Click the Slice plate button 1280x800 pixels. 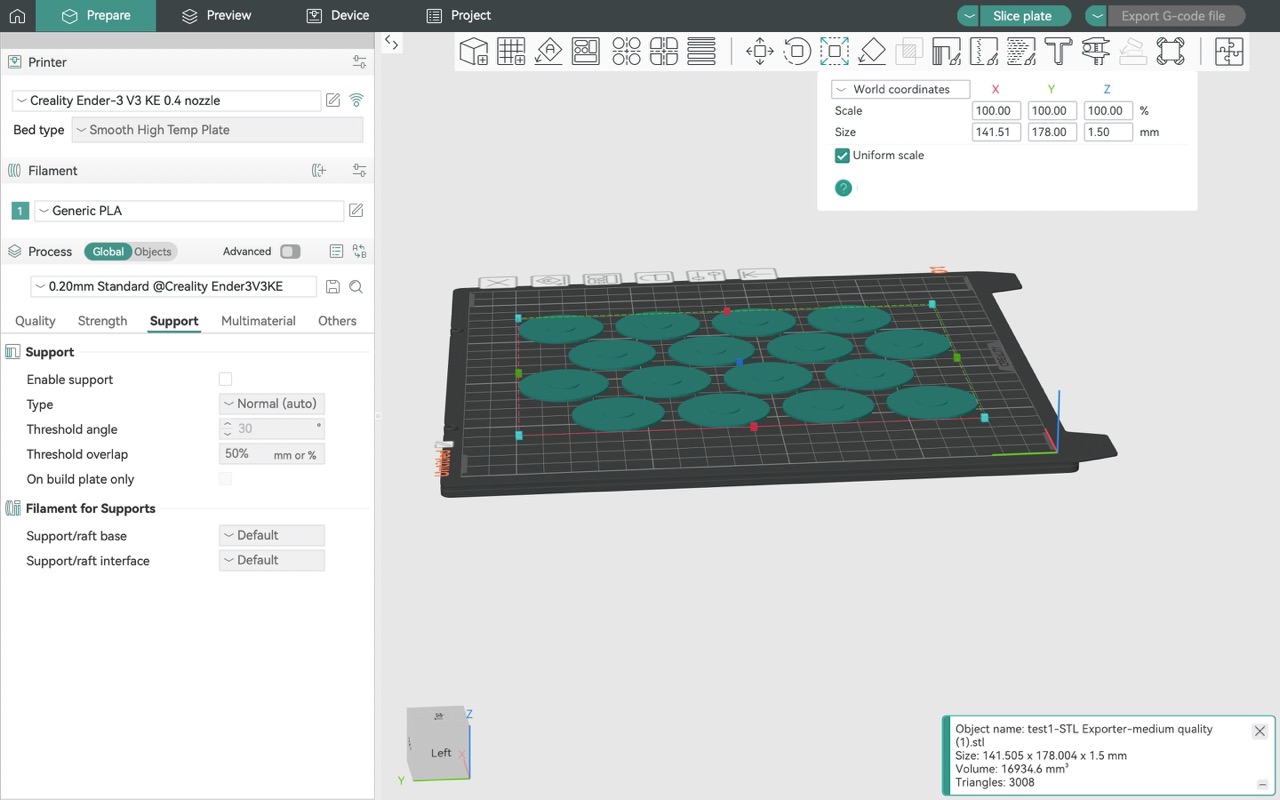click(1021, 16)
